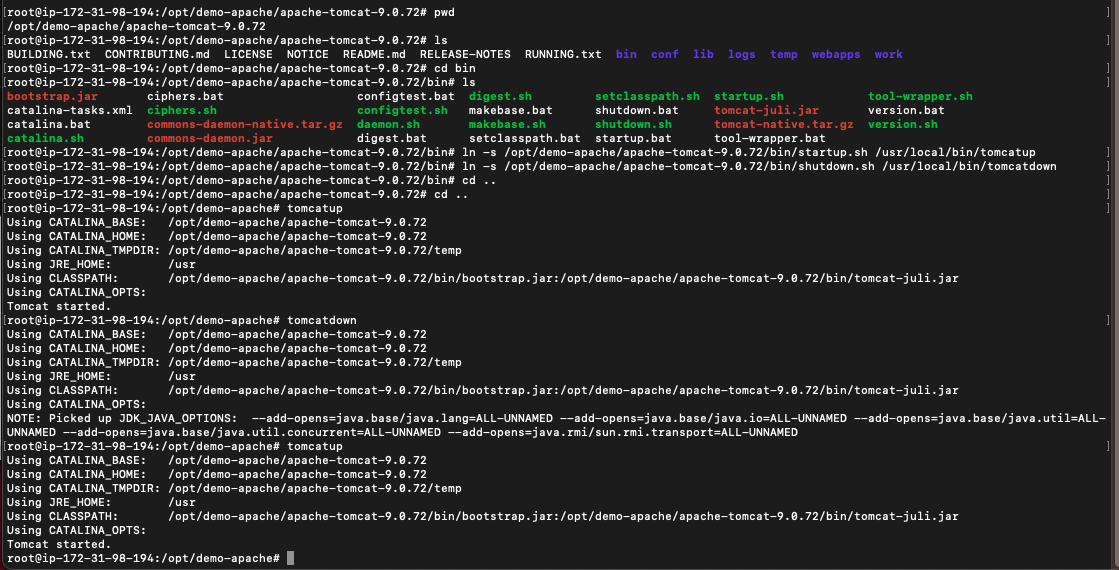Click red commons-daemon.jar file name
1119x570 pixels.
coord(210,138)
